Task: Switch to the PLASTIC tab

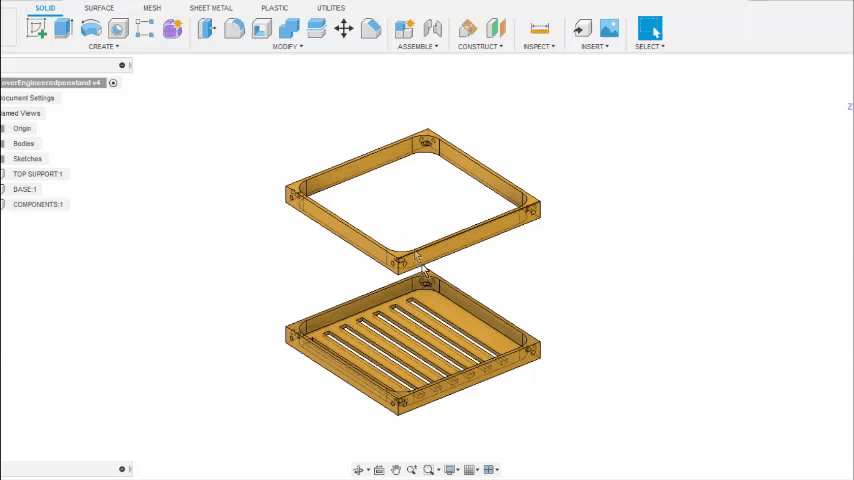Action: [x=274, y=8]
